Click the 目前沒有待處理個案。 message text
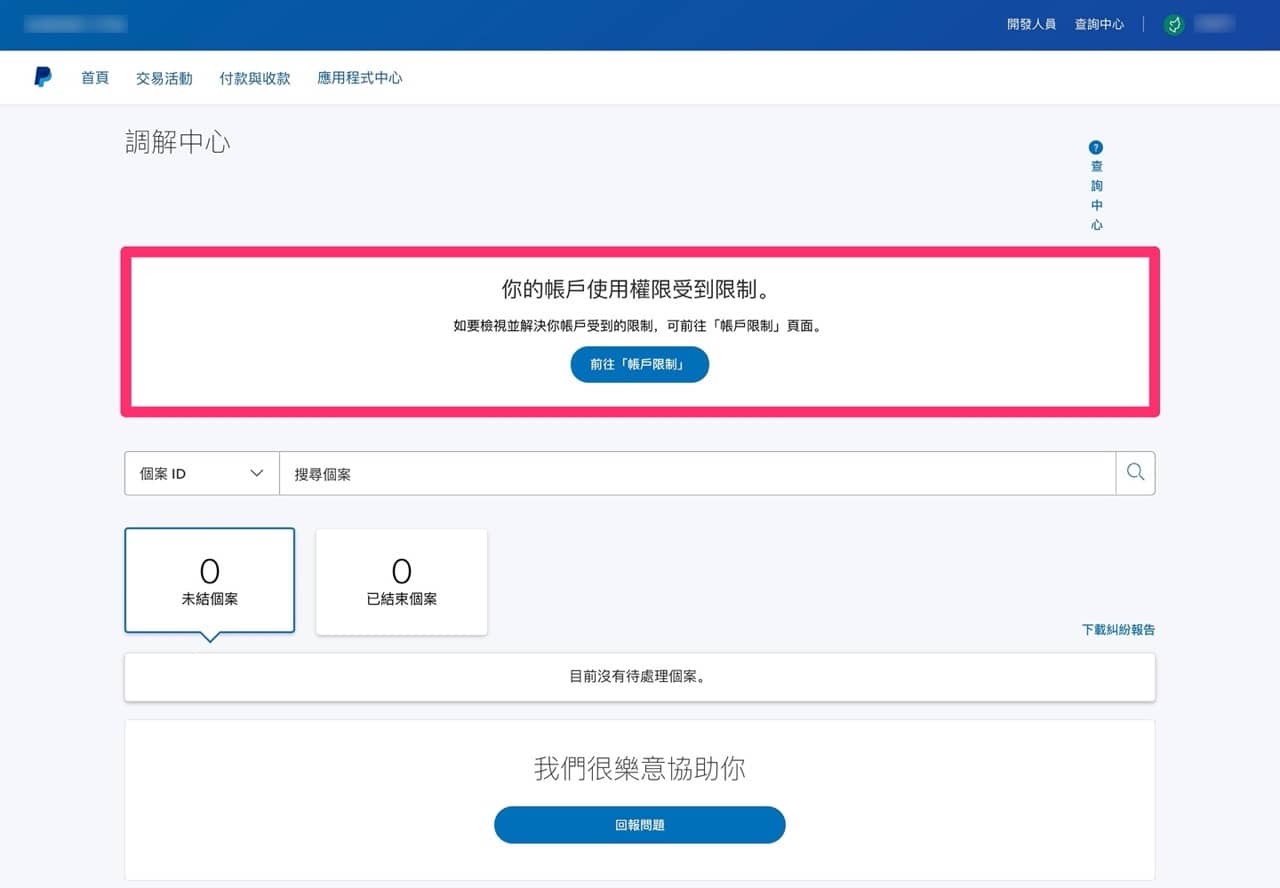Viewport: 1280px width, 888px height. (x=640, y=677)
